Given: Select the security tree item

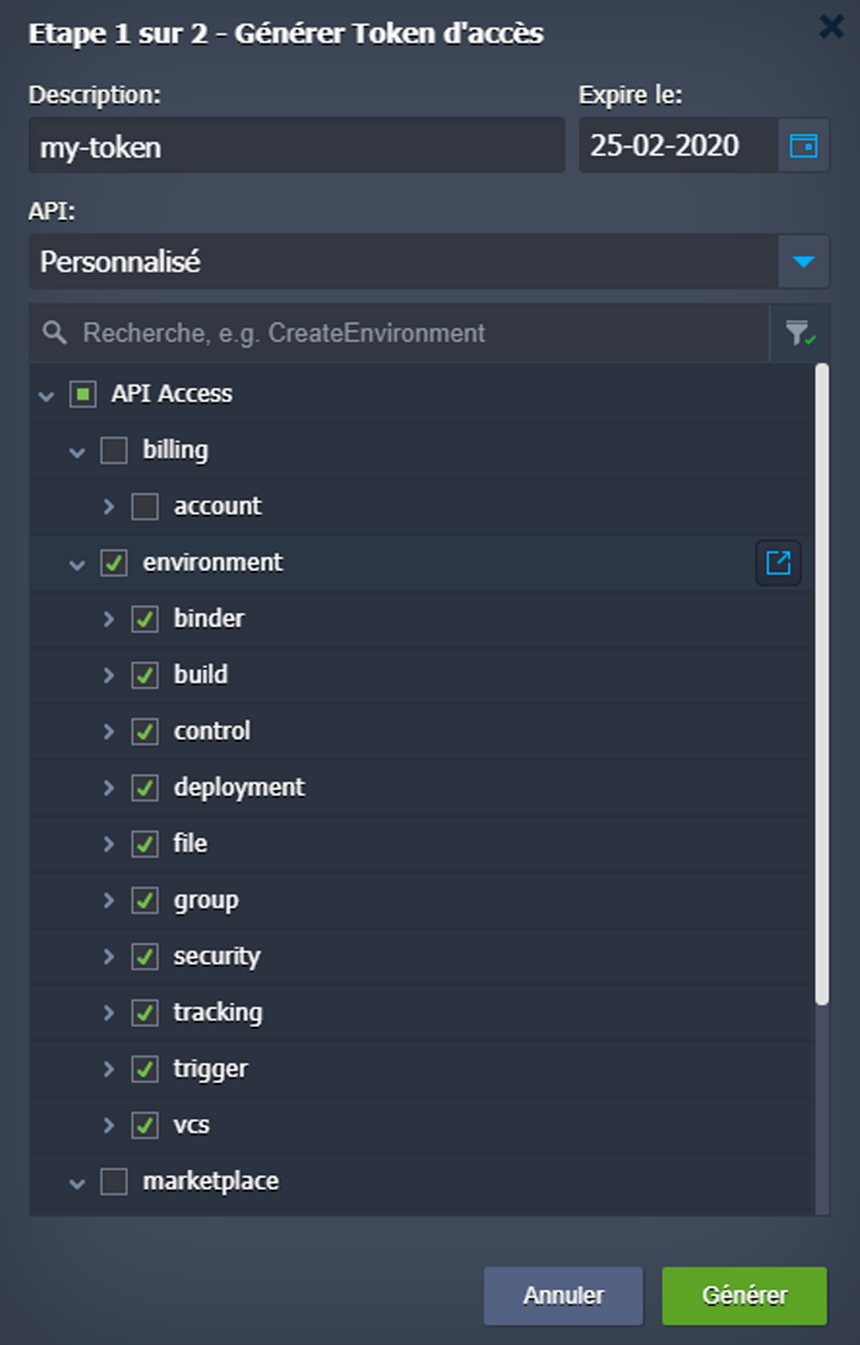Looking at the screenshot, I should pos(217,956).
